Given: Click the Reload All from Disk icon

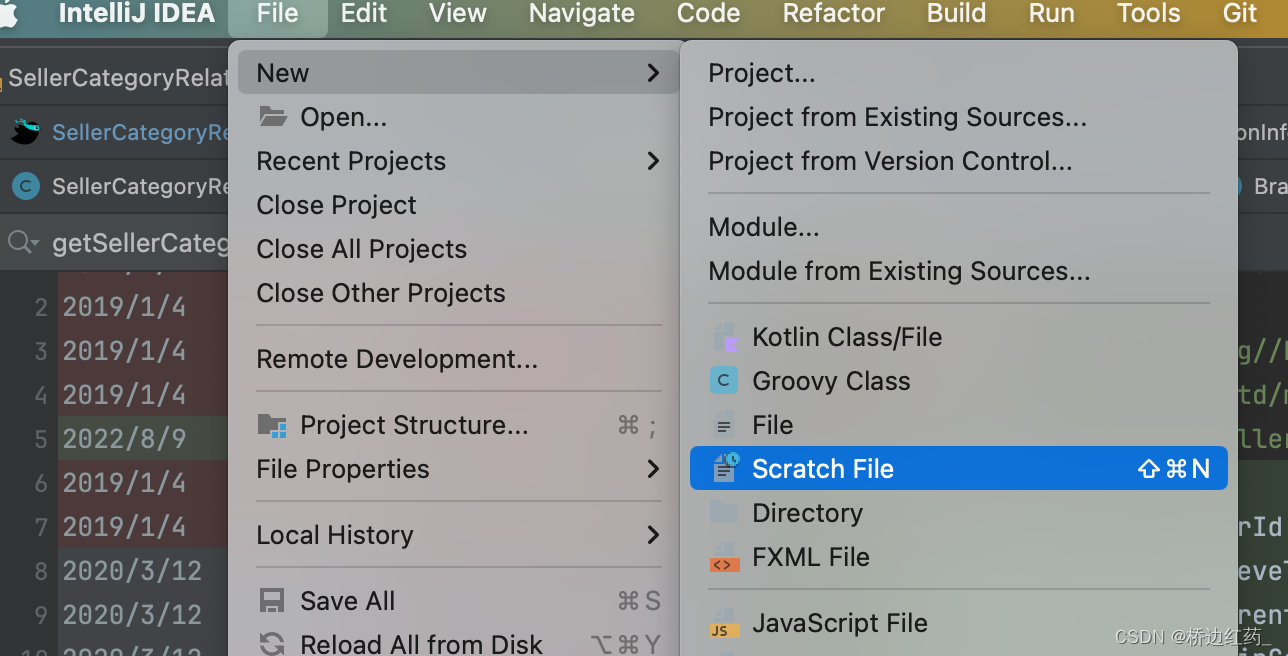Looking at the screenshot, I should 272,644.
